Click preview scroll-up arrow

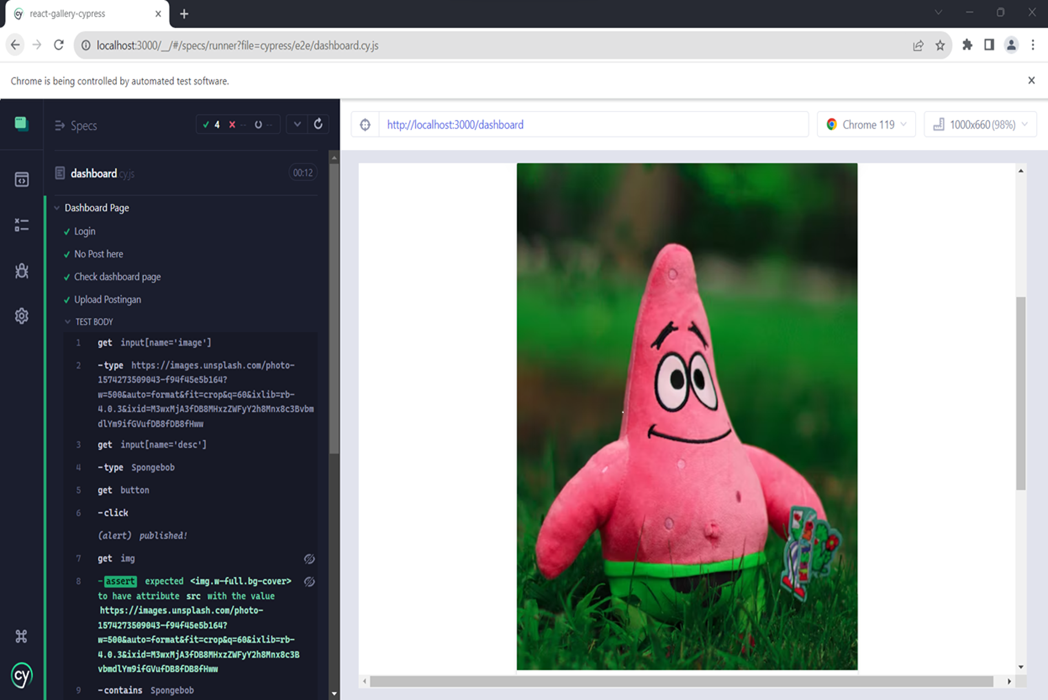tap(1021, 171)
